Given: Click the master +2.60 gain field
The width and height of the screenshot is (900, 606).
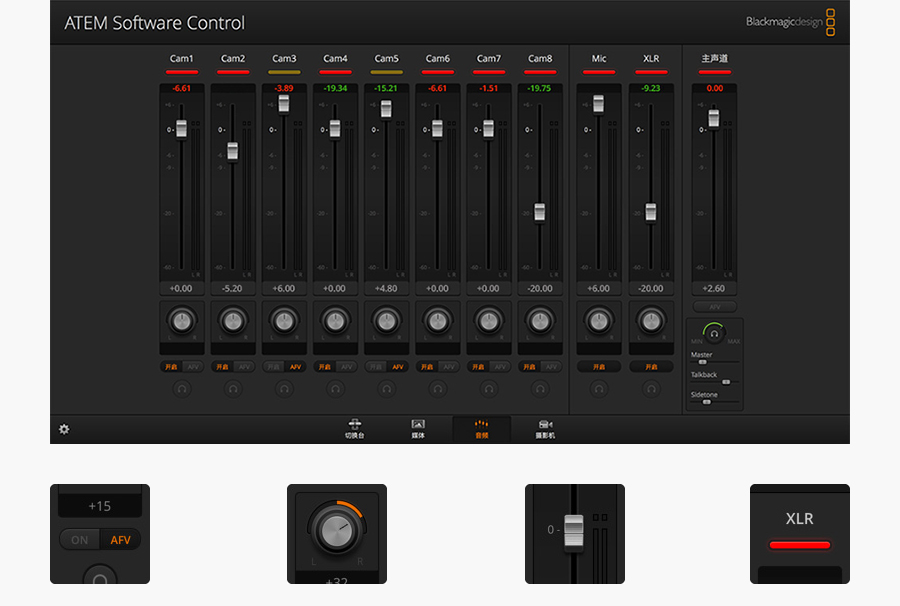Looking at the screenshot, I should point(714,289).
